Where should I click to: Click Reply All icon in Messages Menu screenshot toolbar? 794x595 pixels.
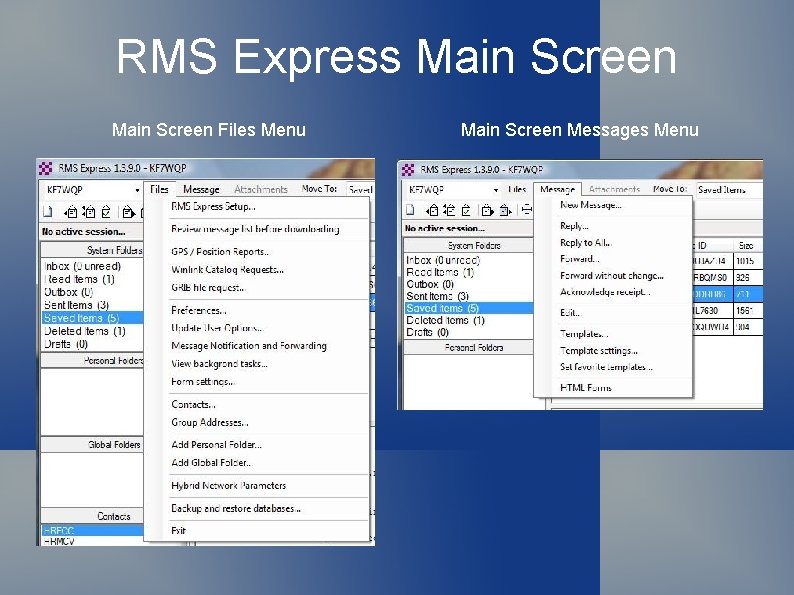click(x=449, y=210)
